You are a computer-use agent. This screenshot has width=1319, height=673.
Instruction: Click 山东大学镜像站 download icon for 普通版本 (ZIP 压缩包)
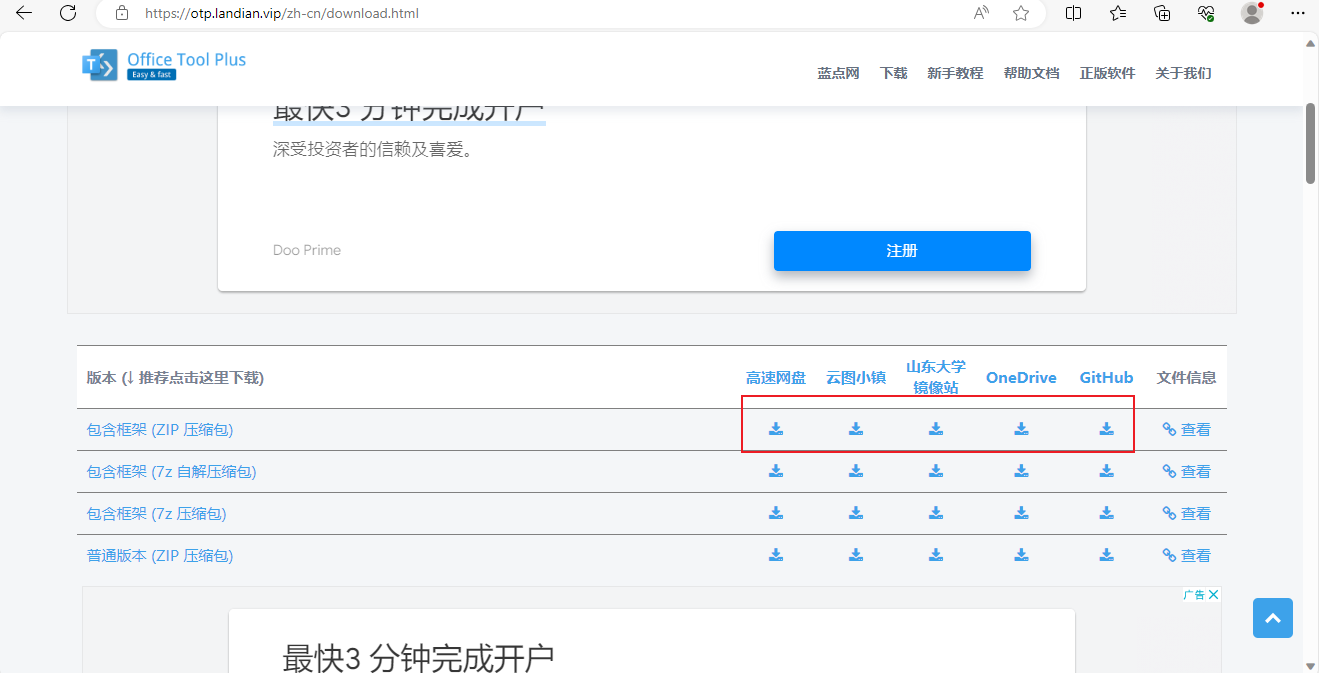coord(936,555)
